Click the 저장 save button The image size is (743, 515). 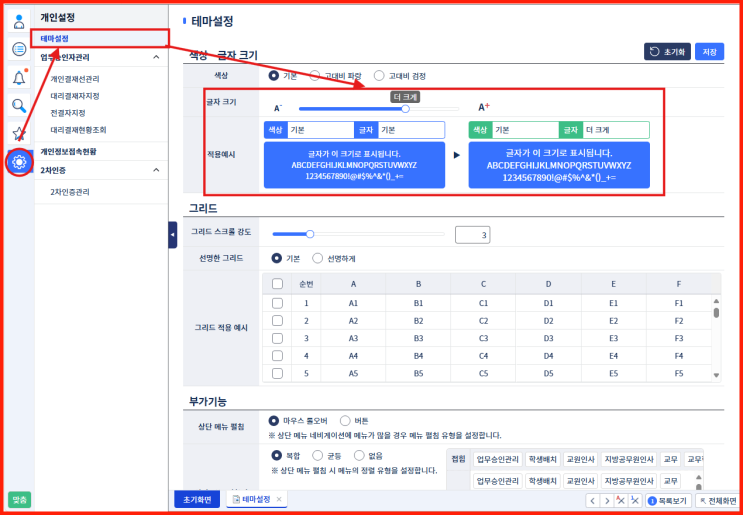[709, 52]
